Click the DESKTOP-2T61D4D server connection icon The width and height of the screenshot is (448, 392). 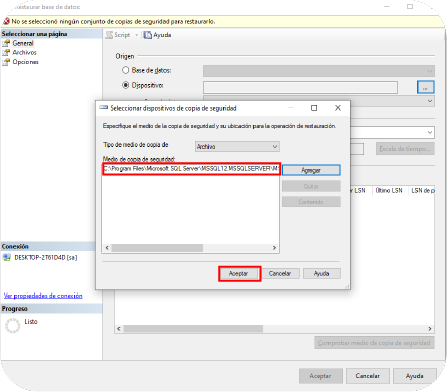click(x=7, y=257)
